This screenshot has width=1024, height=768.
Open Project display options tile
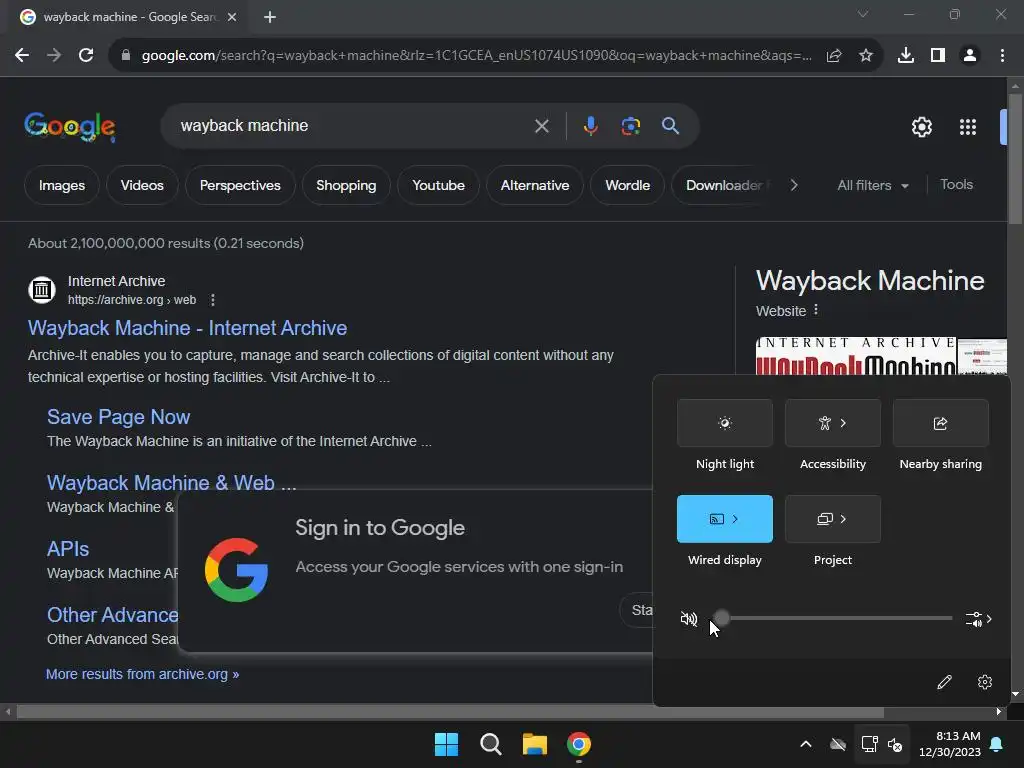833,519
